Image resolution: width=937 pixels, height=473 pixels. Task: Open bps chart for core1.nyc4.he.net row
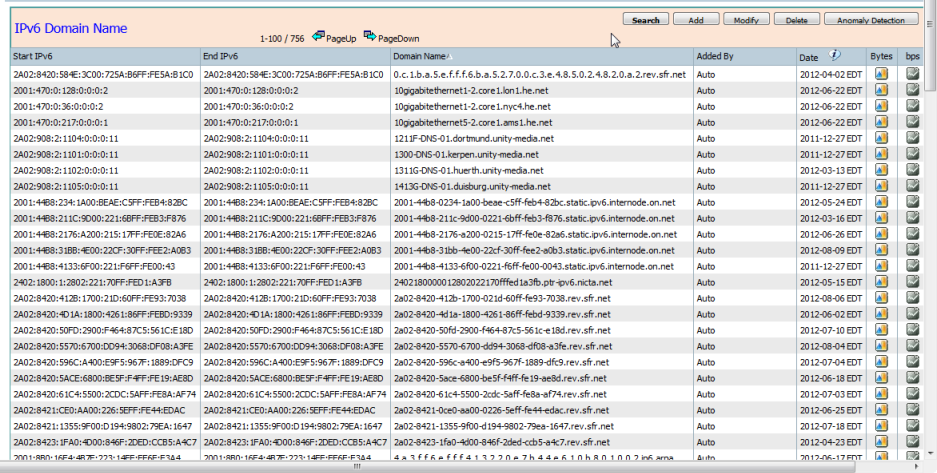(912, 106)
